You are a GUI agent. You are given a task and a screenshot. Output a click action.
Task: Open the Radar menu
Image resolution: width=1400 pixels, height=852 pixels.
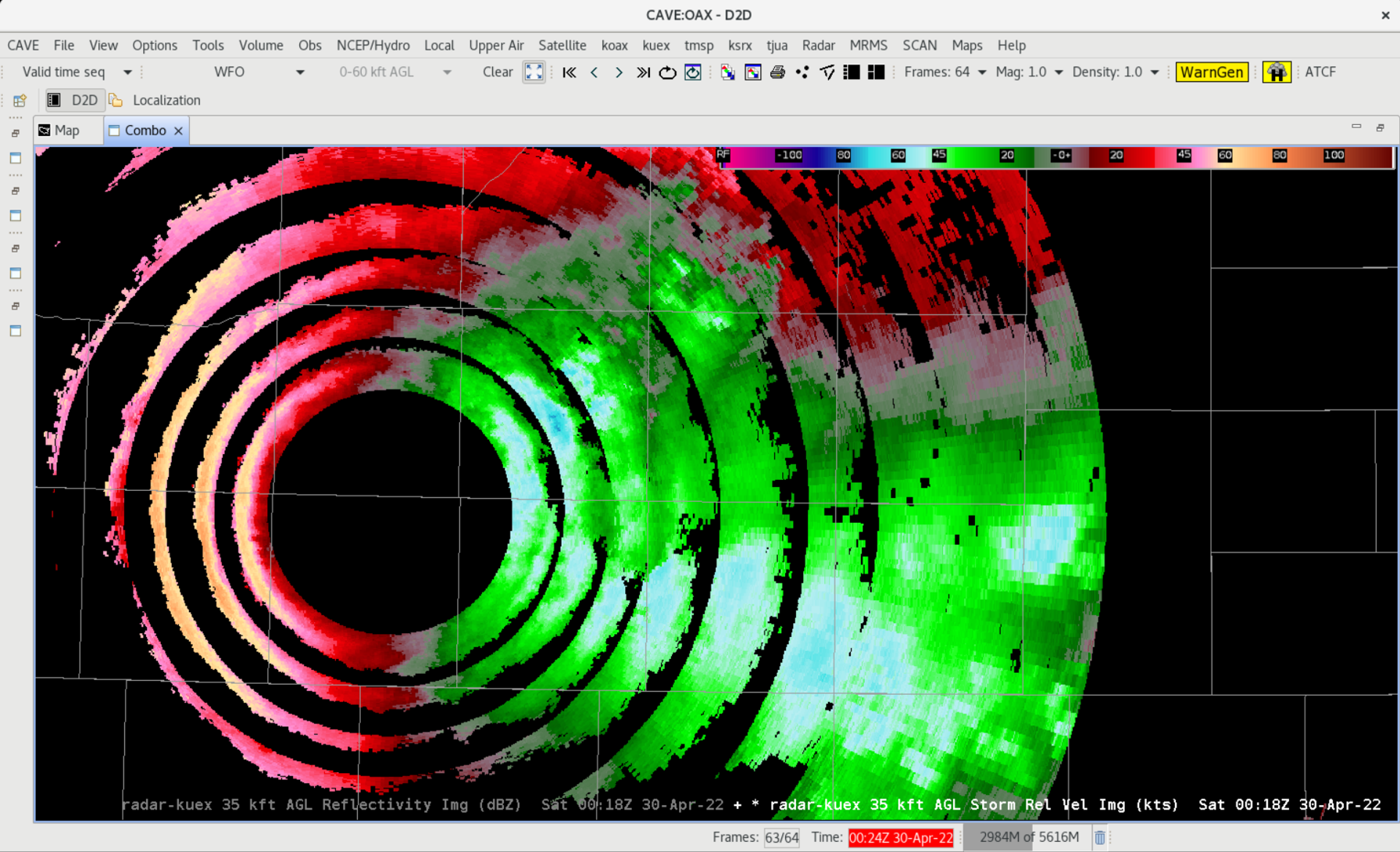[818, 45]
